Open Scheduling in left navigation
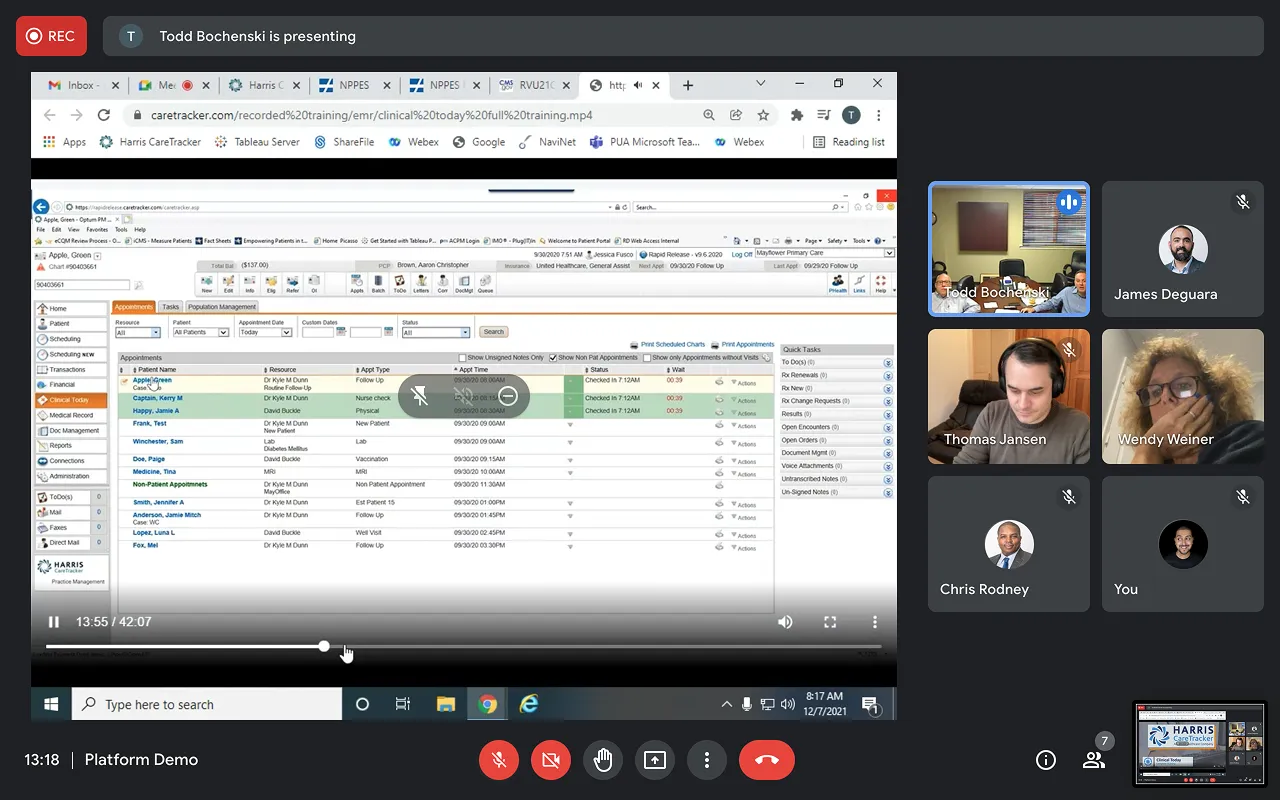 (71, 339)
